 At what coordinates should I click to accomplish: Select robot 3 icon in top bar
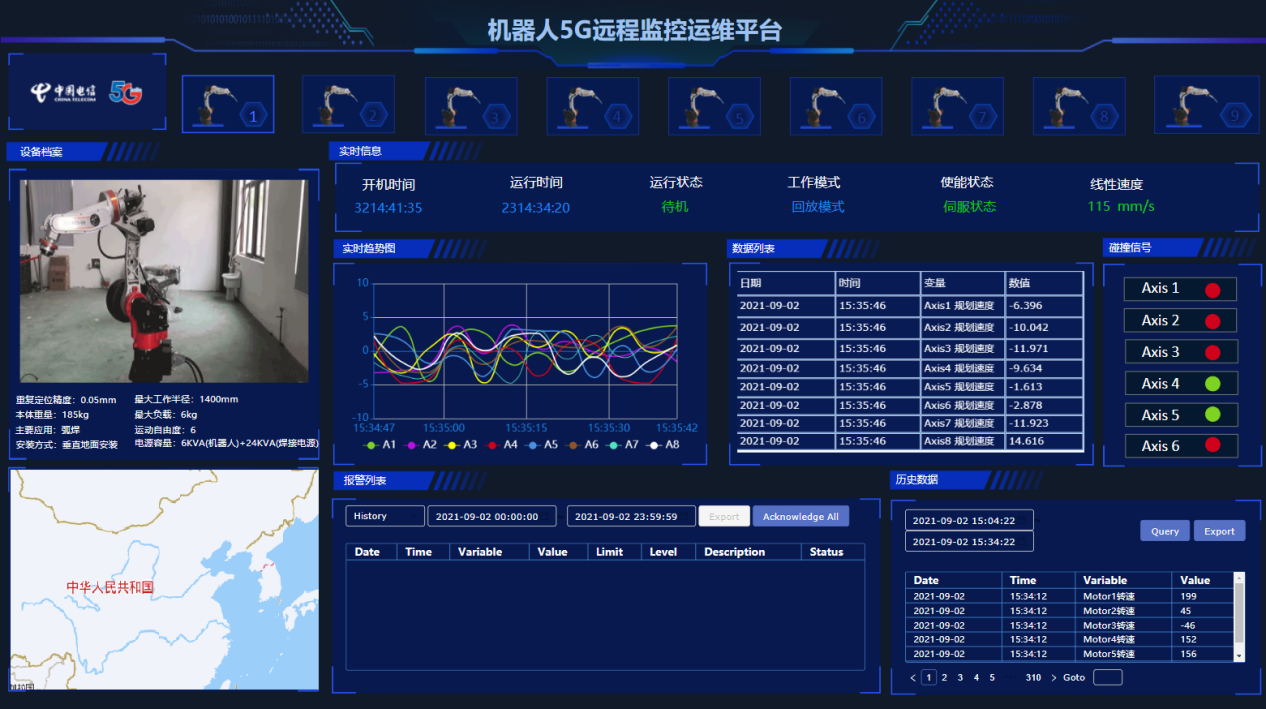471,106
